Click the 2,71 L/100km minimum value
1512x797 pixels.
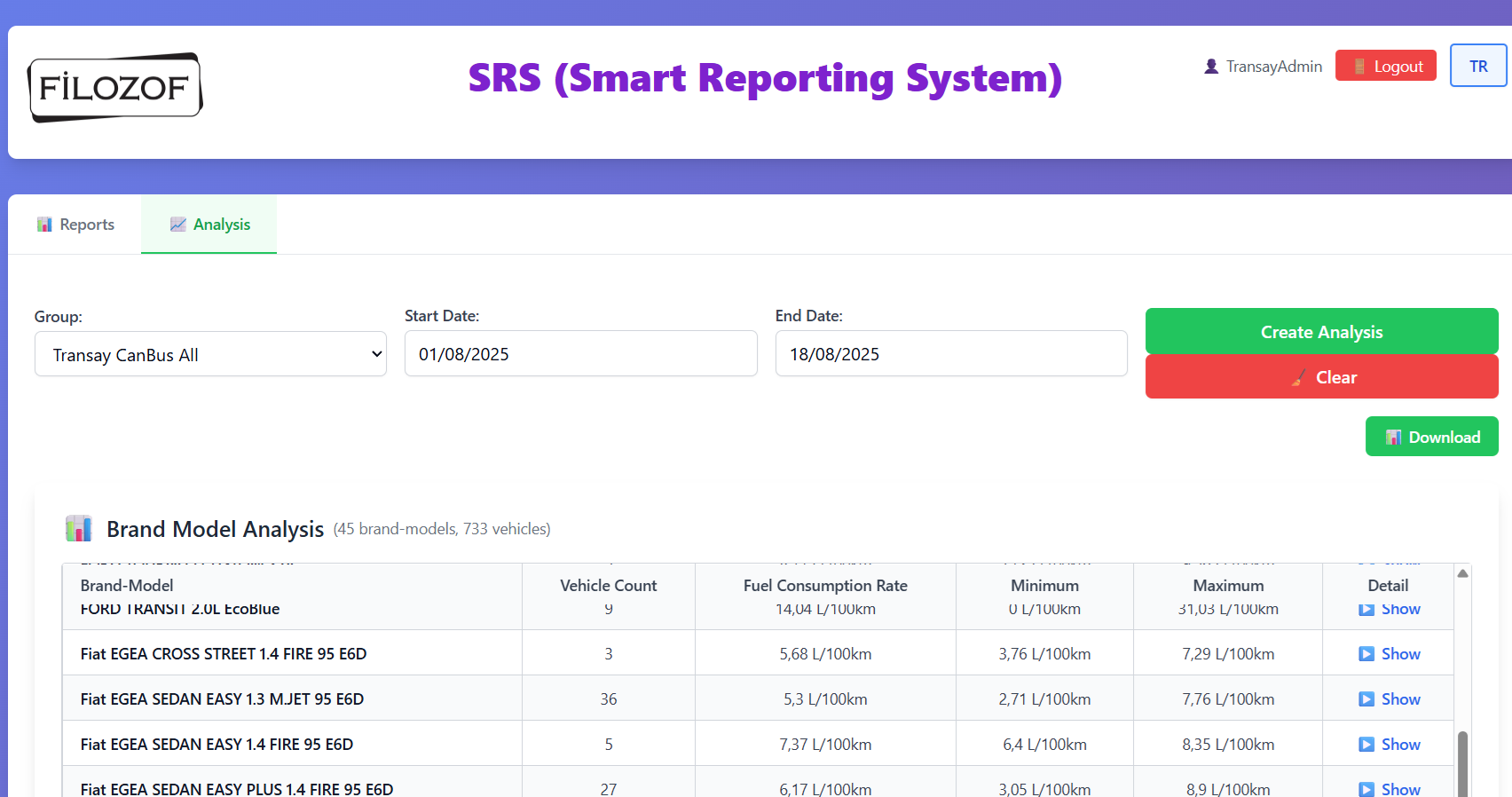click(x=1044, y=698)
